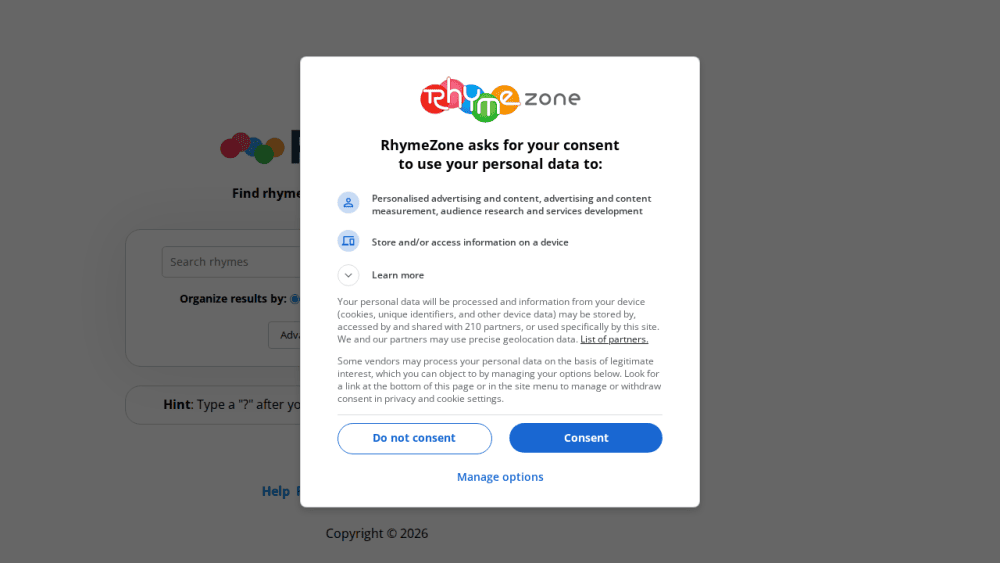
Task: Click the background colored circles logo
Action: click(x=252, y=148)
